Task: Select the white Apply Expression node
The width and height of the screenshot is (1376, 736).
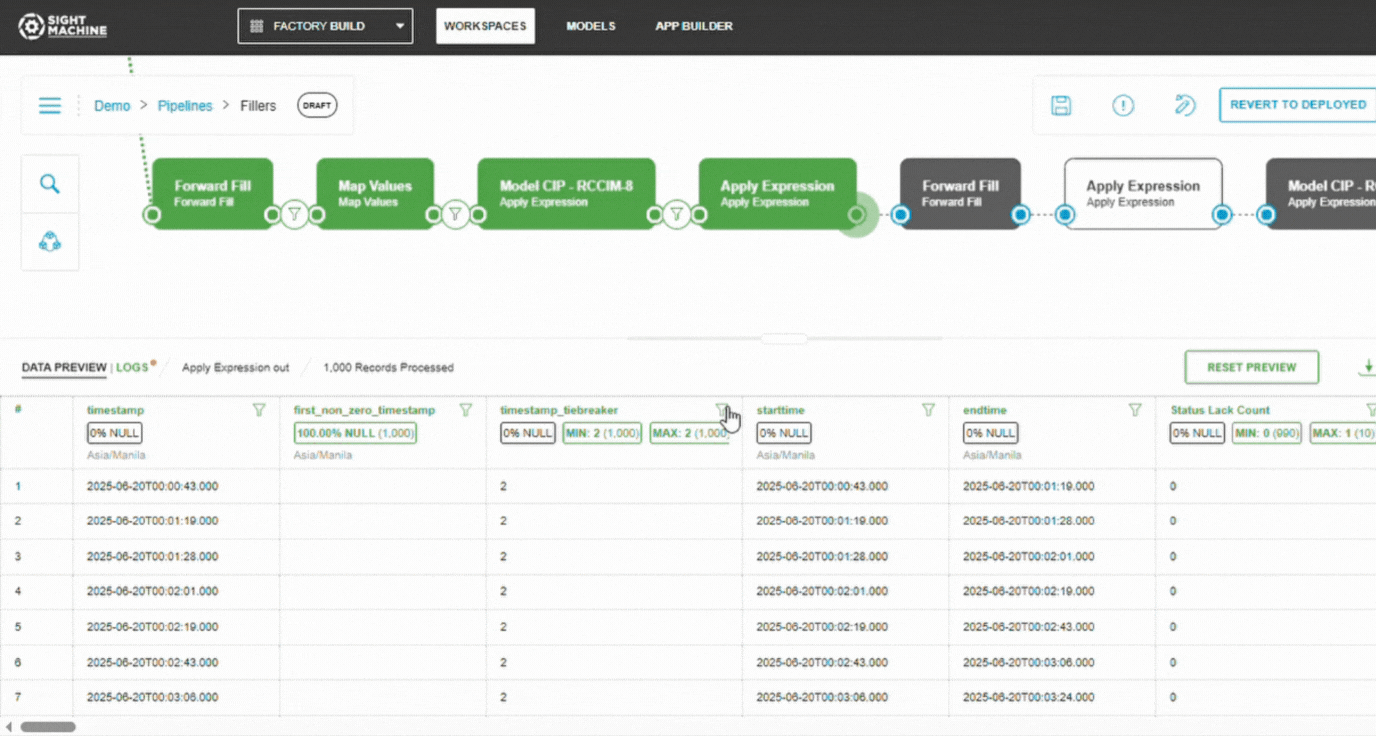Action: [x=1143, y=193]
